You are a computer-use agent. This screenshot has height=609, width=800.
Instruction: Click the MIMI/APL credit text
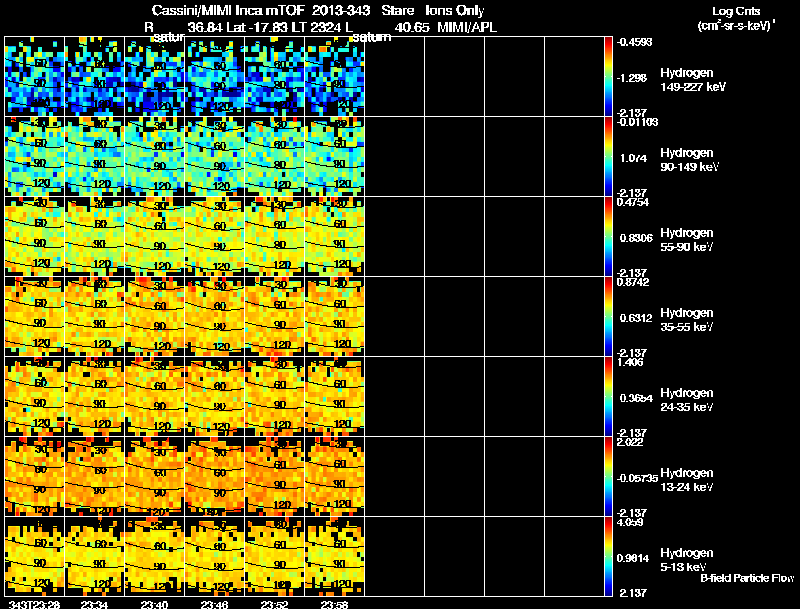click(467, 28)
